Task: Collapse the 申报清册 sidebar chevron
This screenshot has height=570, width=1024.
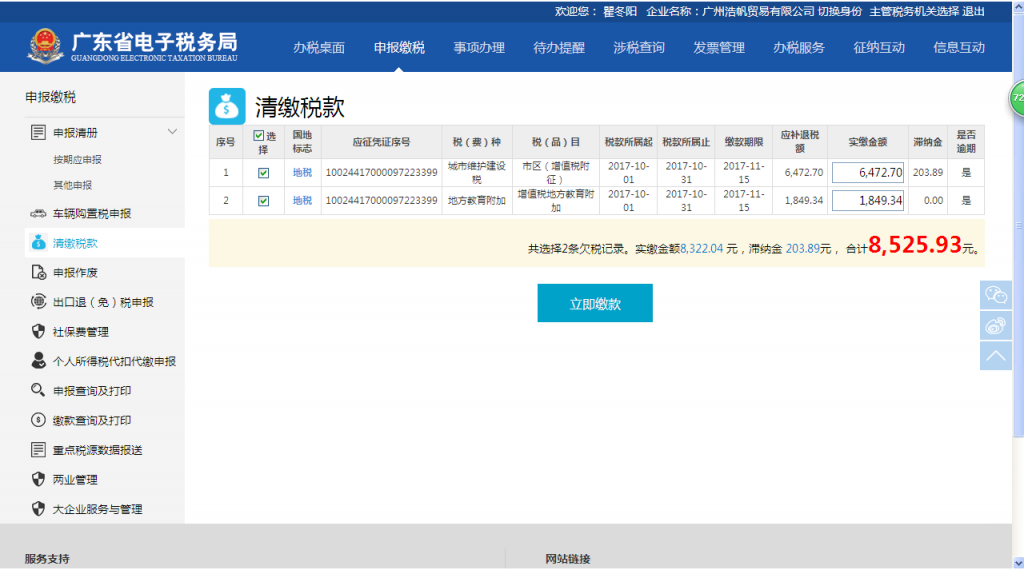Action: click(172, 132)
